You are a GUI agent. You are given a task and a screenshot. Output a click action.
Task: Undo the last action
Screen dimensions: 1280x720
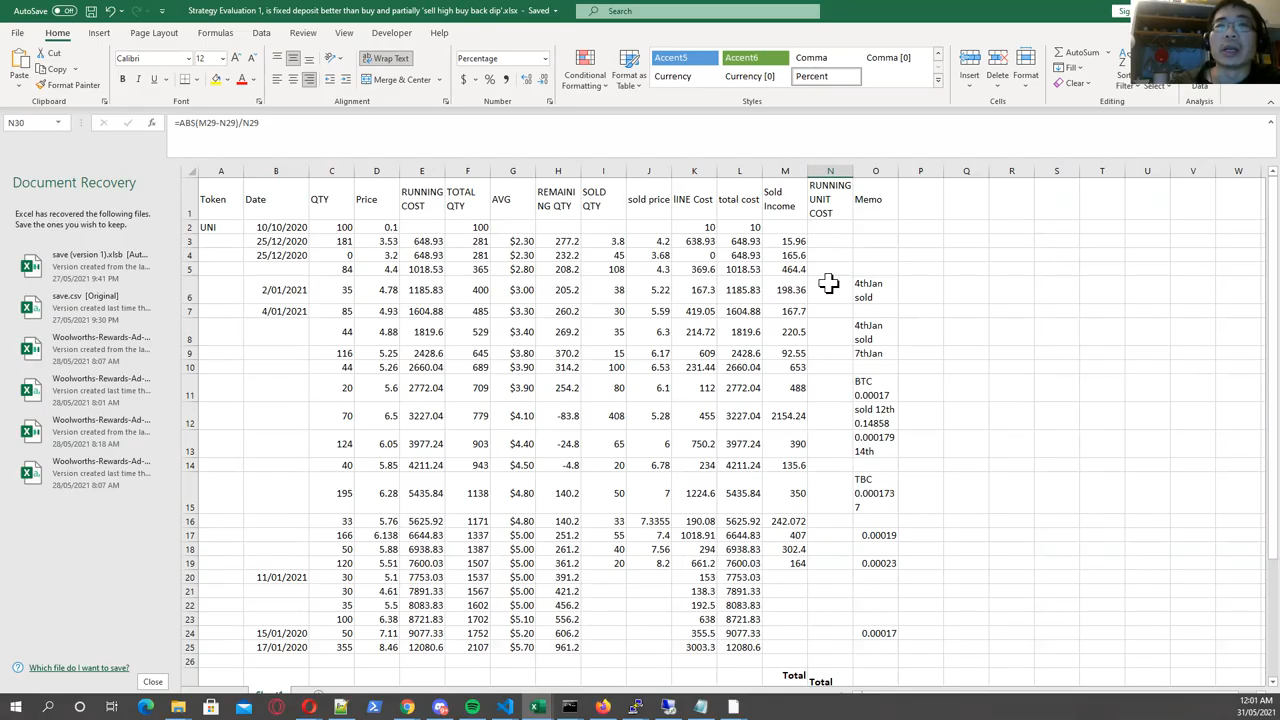coord(110,11)
